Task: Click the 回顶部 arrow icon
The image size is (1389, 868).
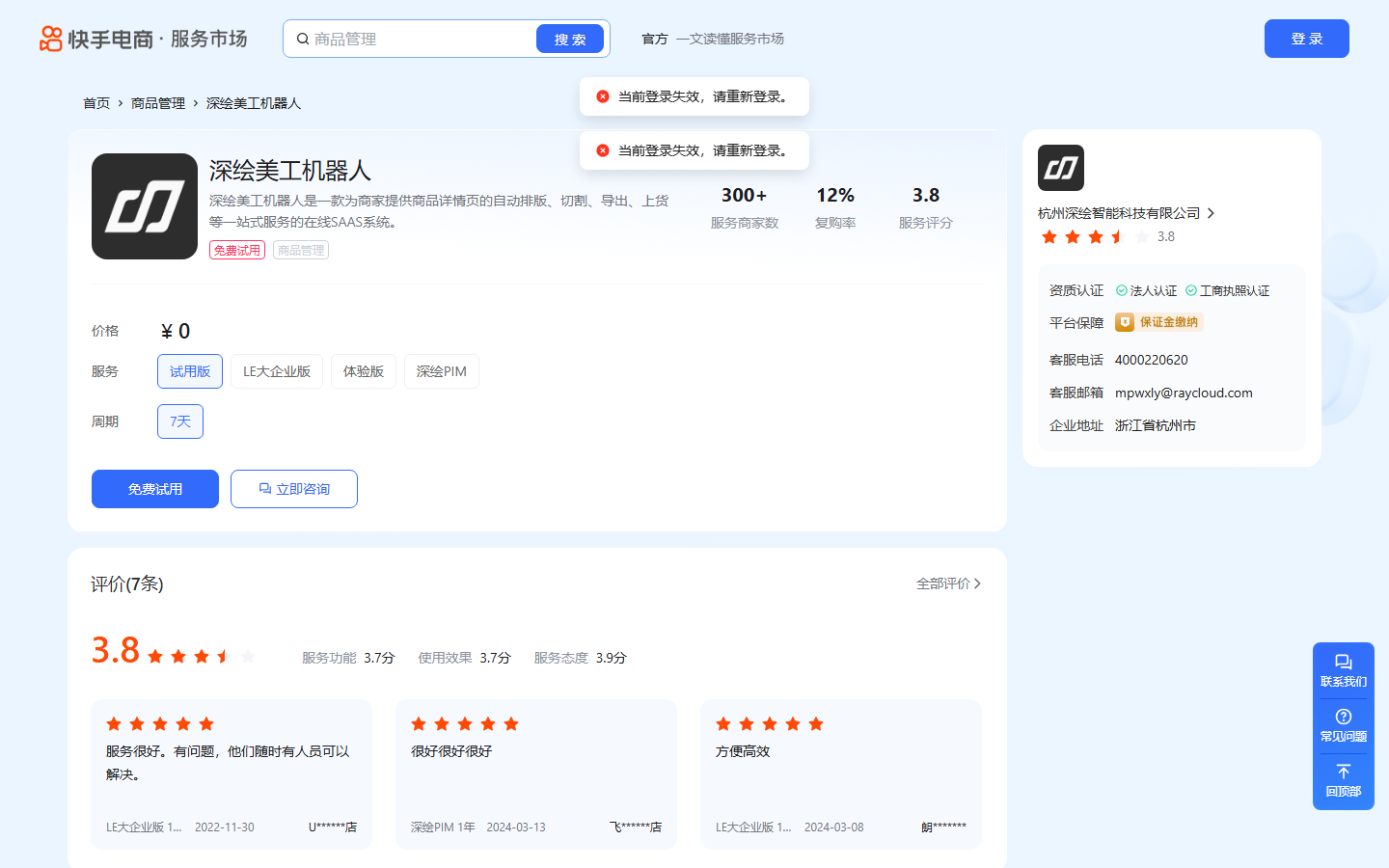Action: (x=1344, y=772)
